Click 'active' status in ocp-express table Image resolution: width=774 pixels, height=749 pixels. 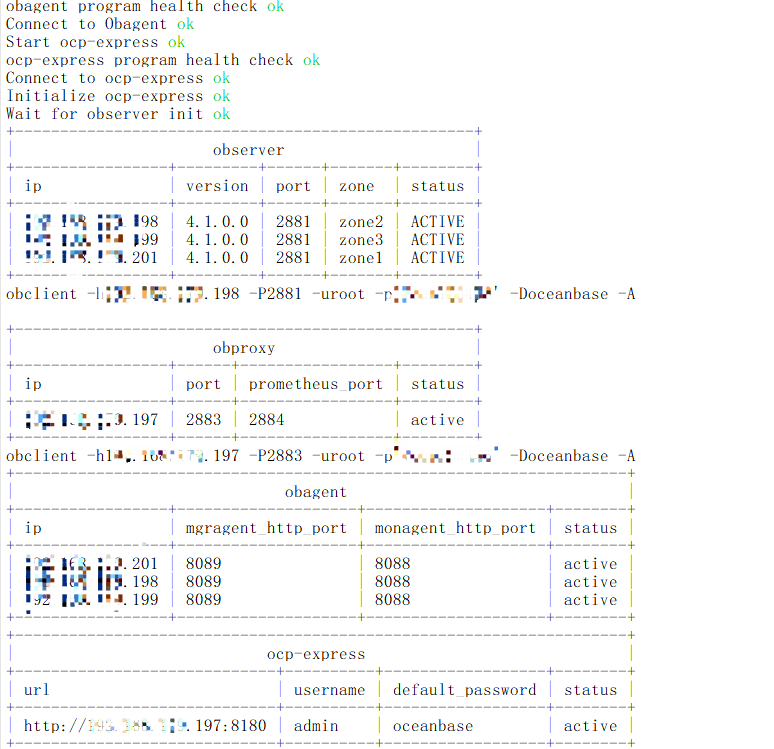click(x=590, y=726)
